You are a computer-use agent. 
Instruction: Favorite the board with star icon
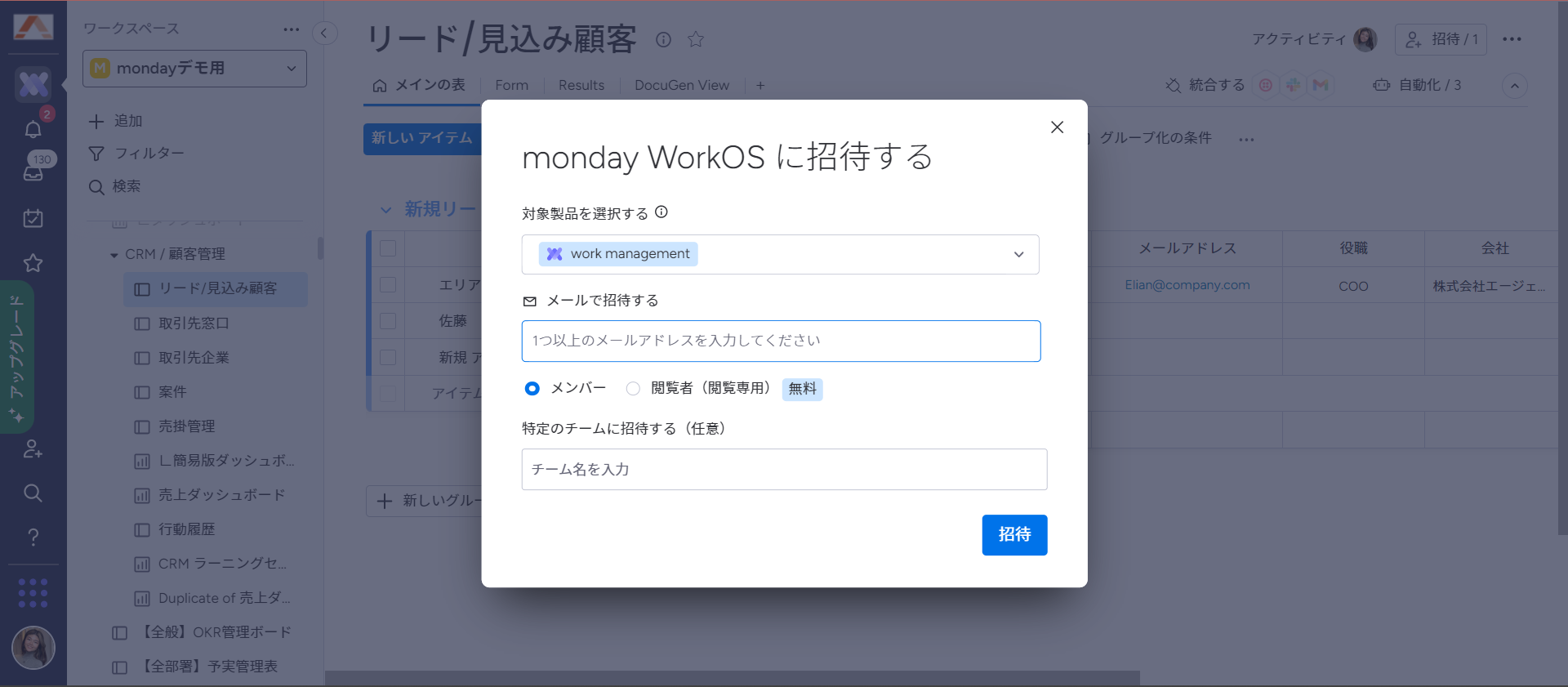point(696,39)
